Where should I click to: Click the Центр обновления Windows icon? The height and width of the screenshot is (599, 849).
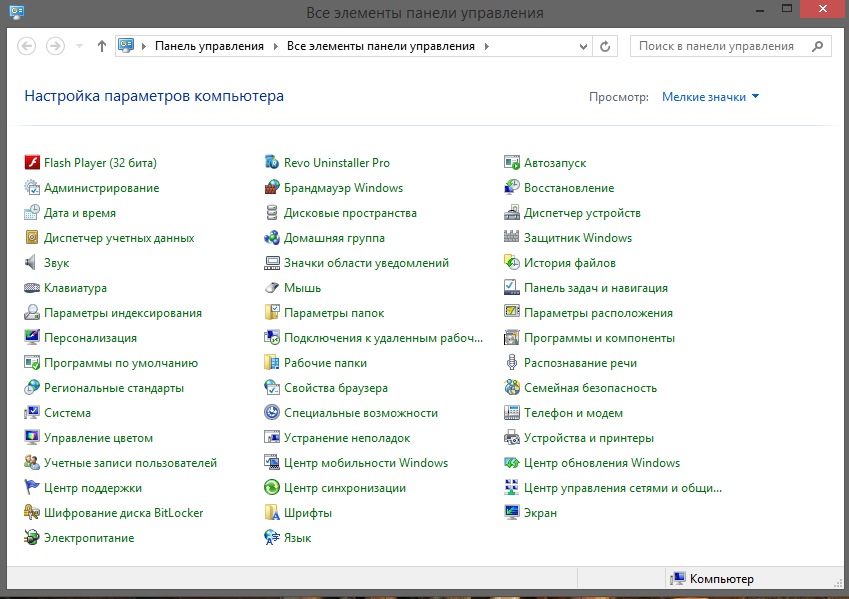512,463
